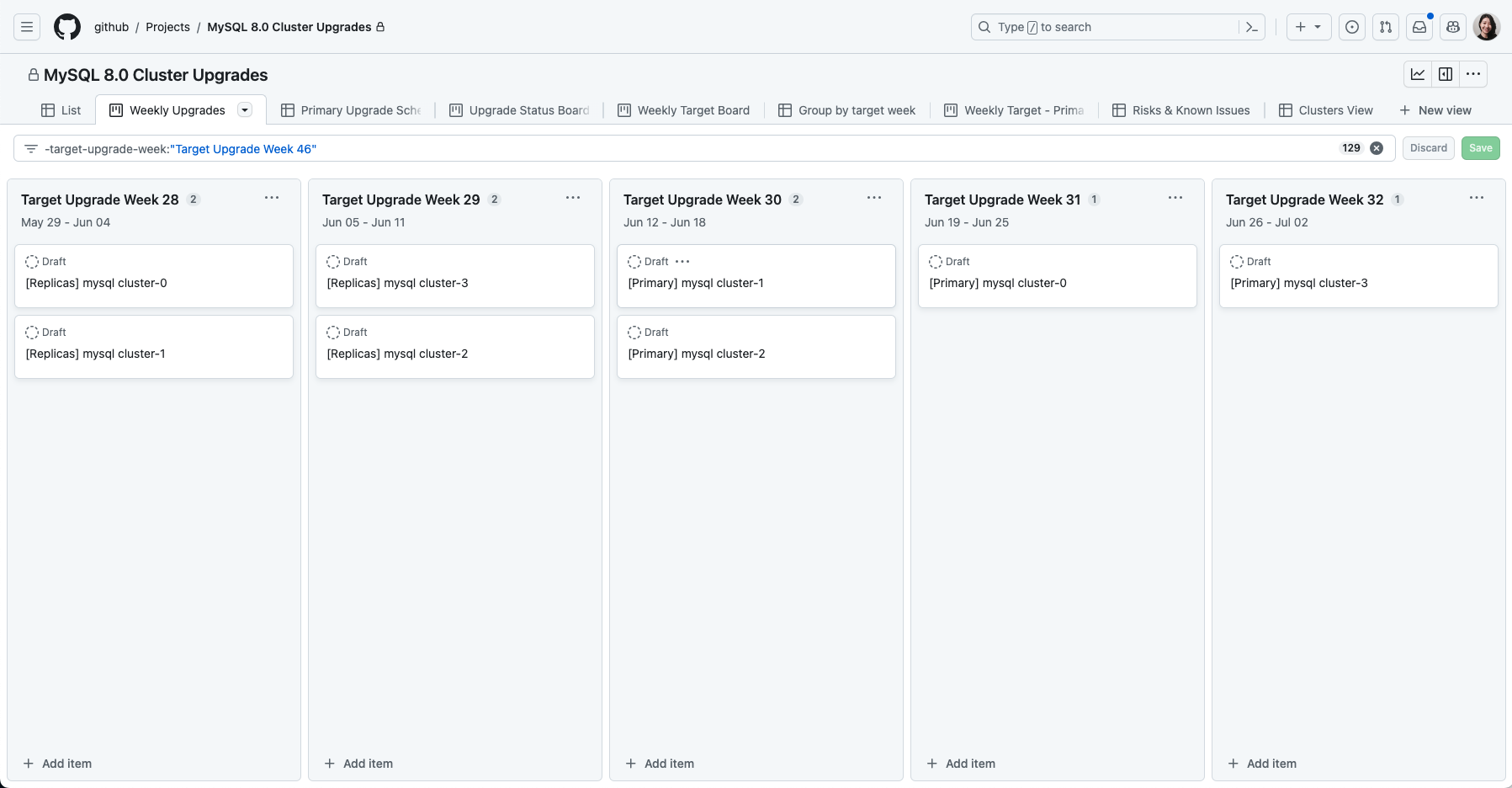Open the user profile avatar menu

tap(1487, 27)
